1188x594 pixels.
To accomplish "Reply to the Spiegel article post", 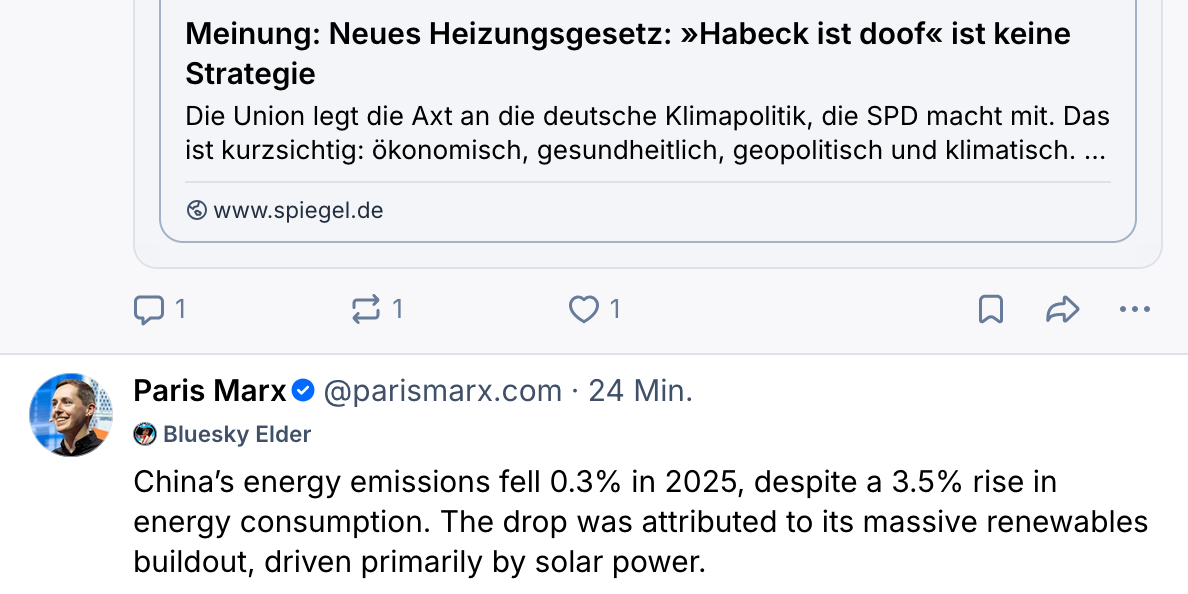I will tap(149, 310).
